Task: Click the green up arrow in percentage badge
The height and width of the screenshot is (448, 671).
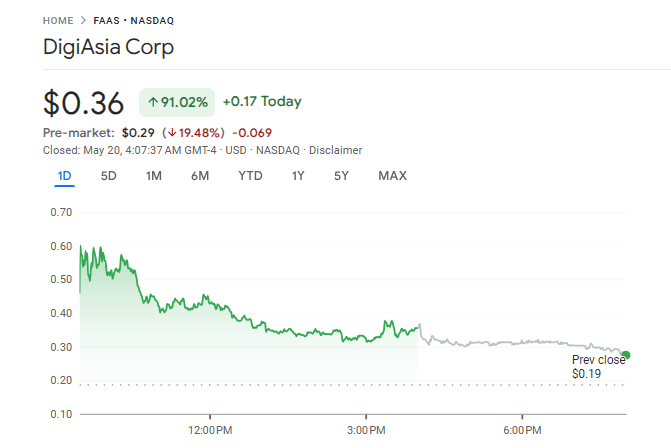Action: (x=153, y=102)
